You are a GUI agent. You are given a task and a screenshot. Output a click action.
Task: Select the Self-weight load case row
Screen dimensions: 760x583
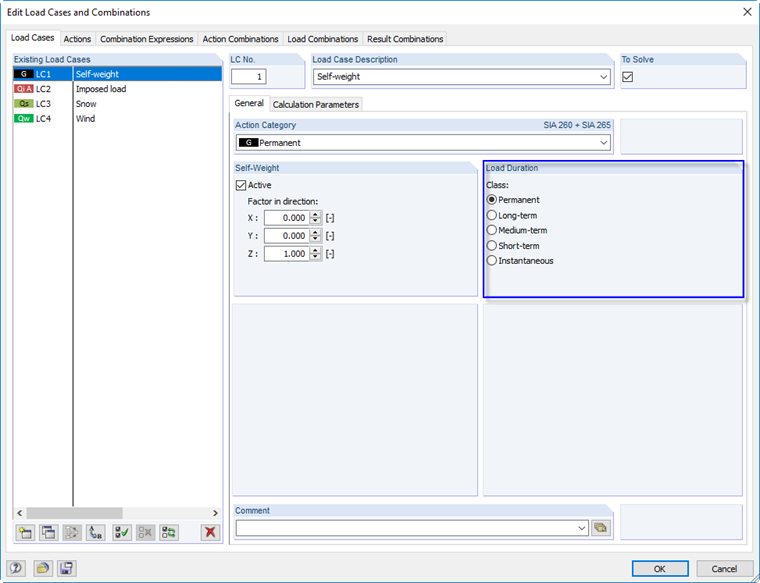tap(118, 74)
